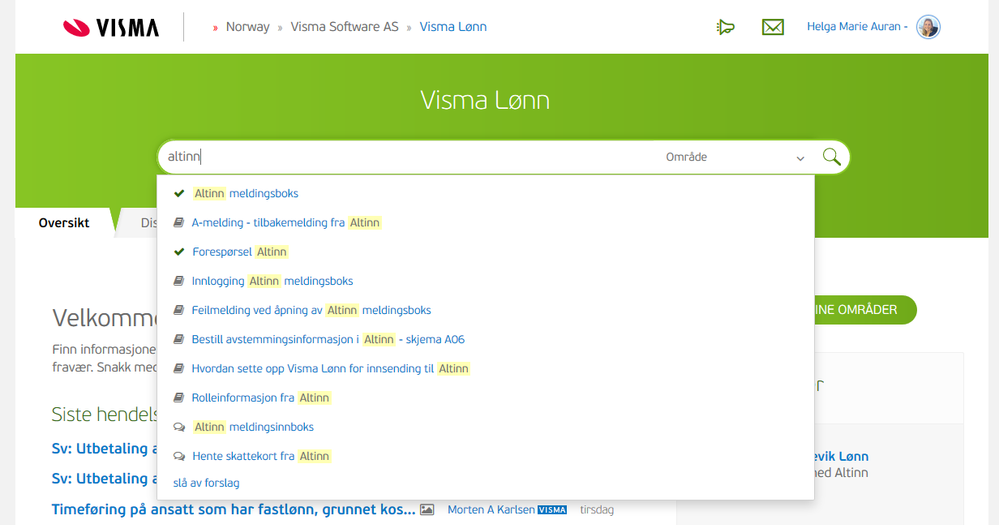The image size is (999, 525).
Task: Select suggestion Altinn meldingsboks
Action: pos(246,194)
